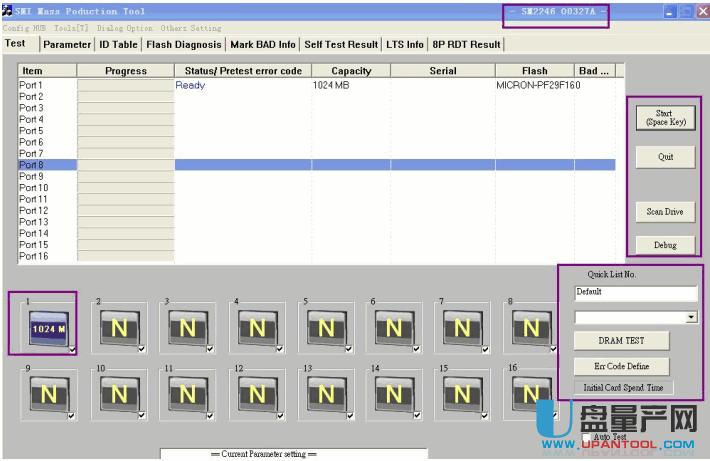Viewport: 710px width, 461px height.
Task: Switch to the Parameter tab
Action: 67,44
